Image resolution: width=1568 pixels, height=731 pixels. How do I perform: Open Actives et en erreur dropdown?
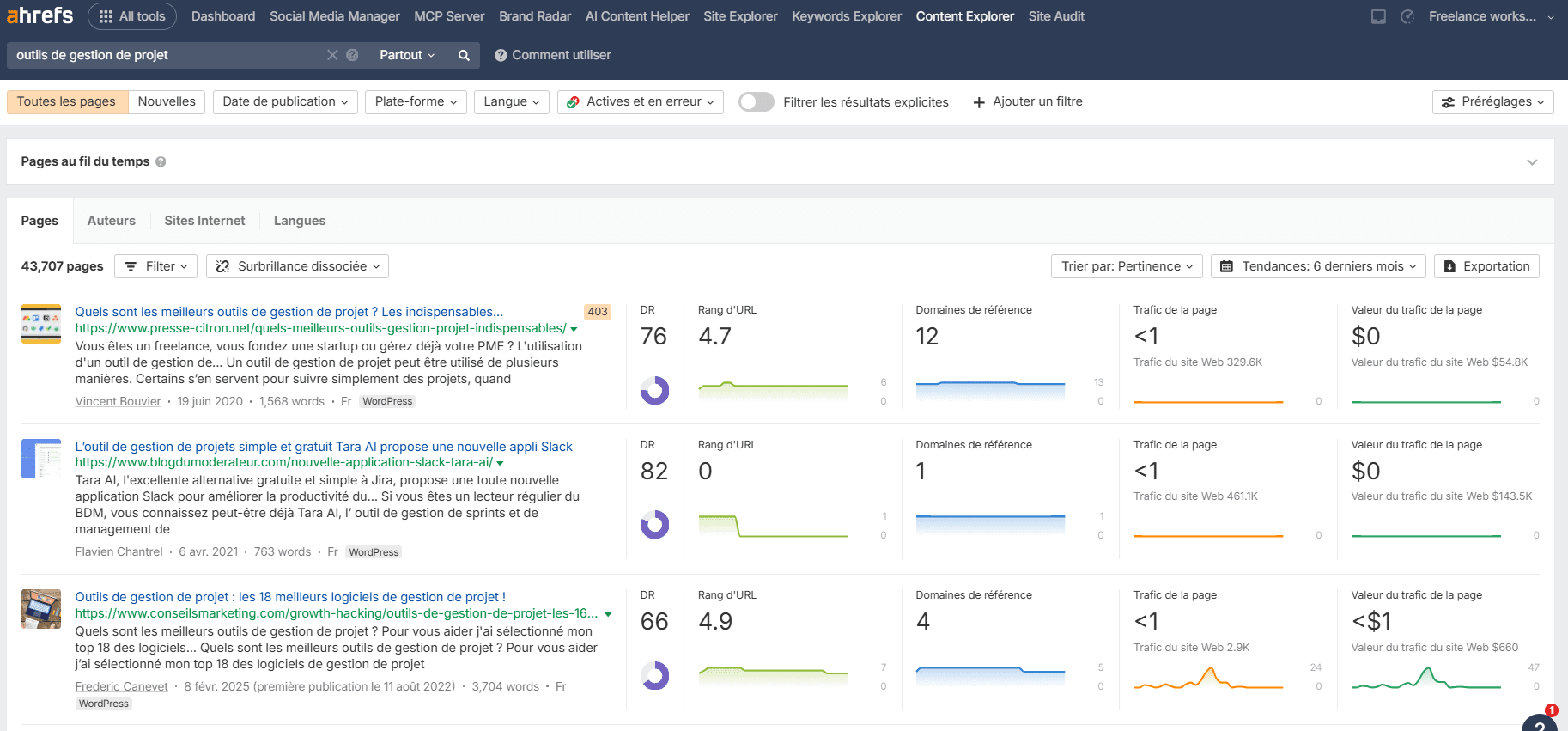pyautogui.click(x=641, y=101)
